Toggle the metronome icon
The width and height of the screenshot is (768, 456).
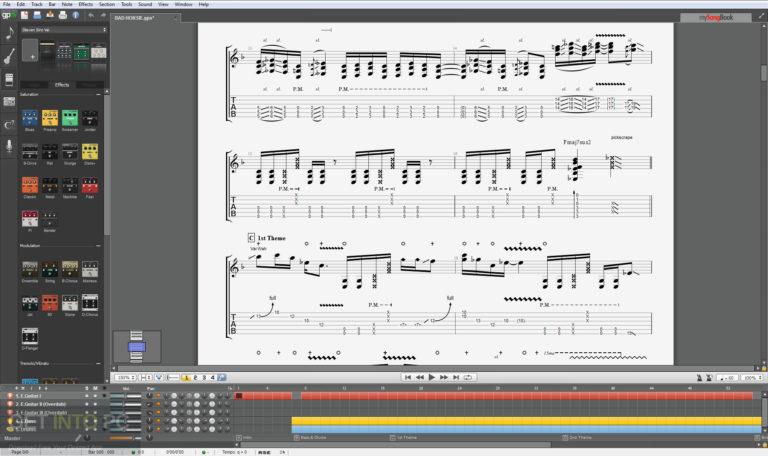click(699, 378)
